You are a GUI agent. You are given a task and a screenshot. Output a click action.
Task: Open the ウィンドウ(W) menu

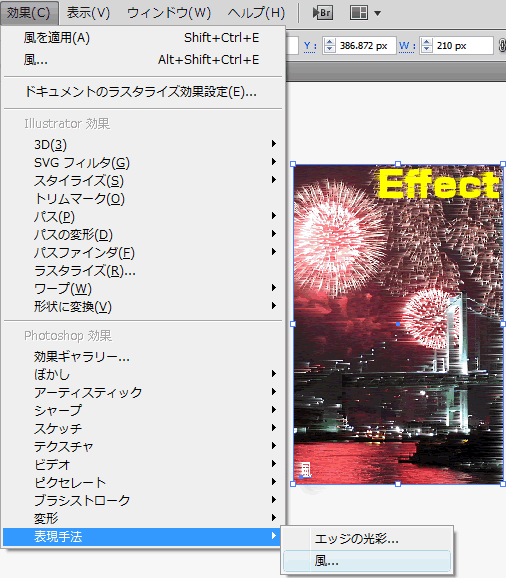[169, 13]
